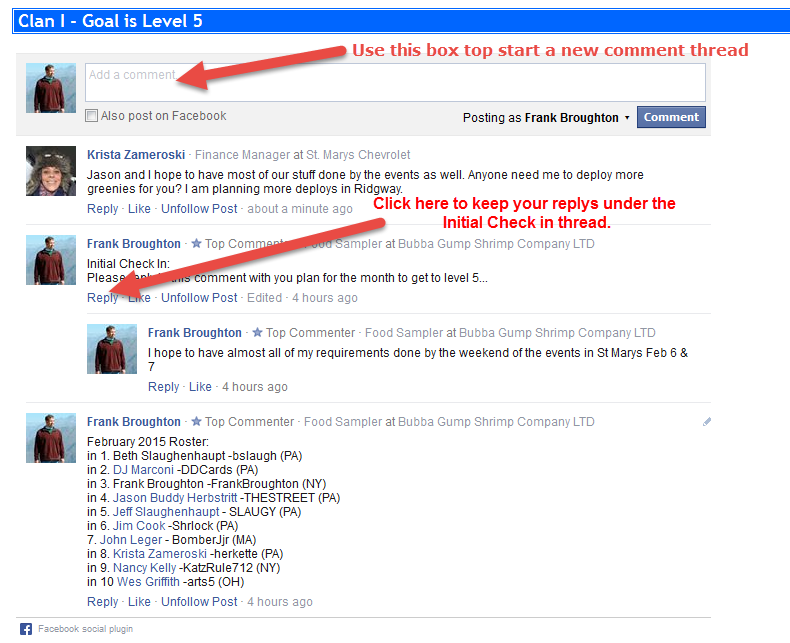Click the Facebook logo icon at bottom
This screenshot has width=790, height=643.
pos(26,629)
